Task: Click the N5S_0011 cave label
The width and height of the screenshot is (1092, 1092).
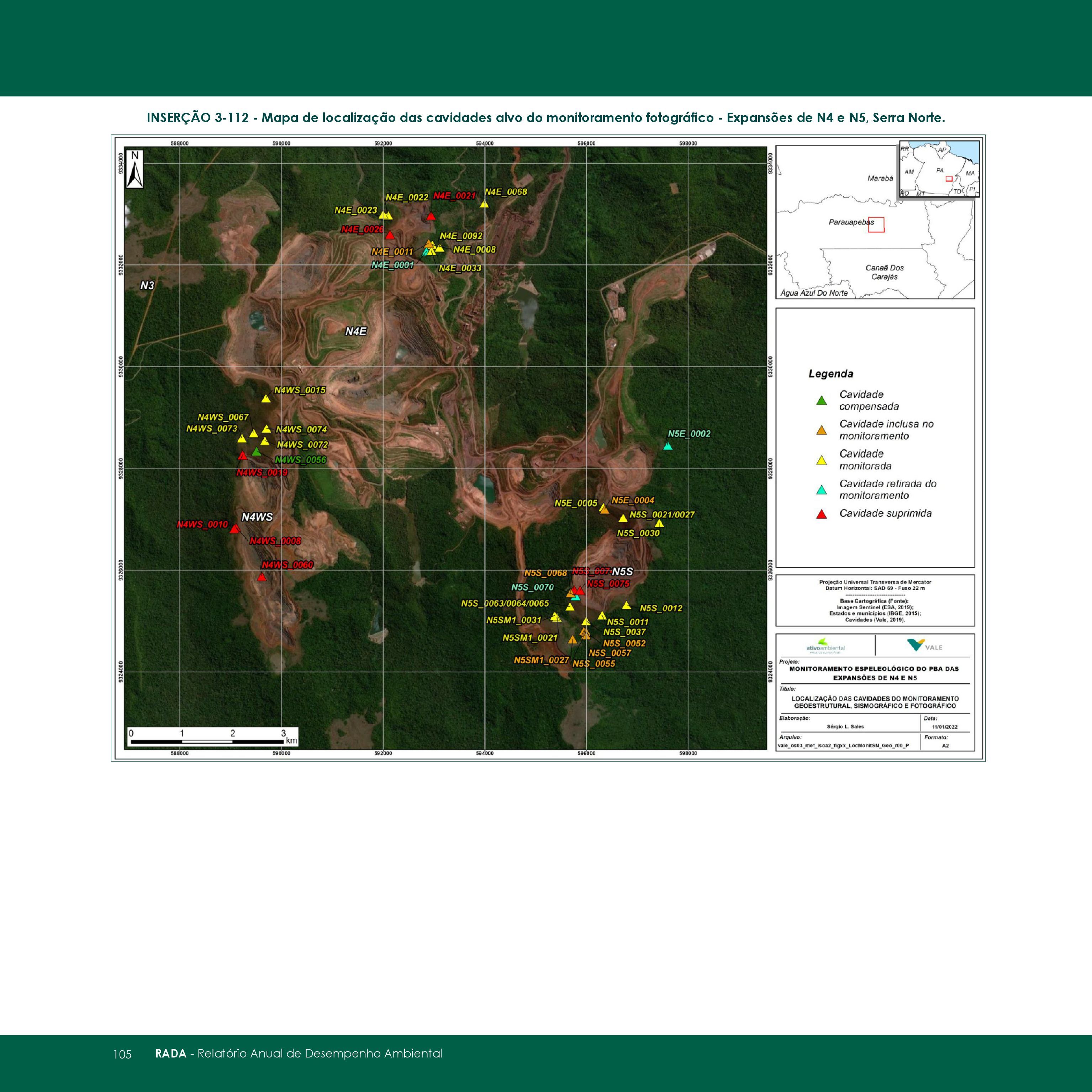Action: pos(628,622)
